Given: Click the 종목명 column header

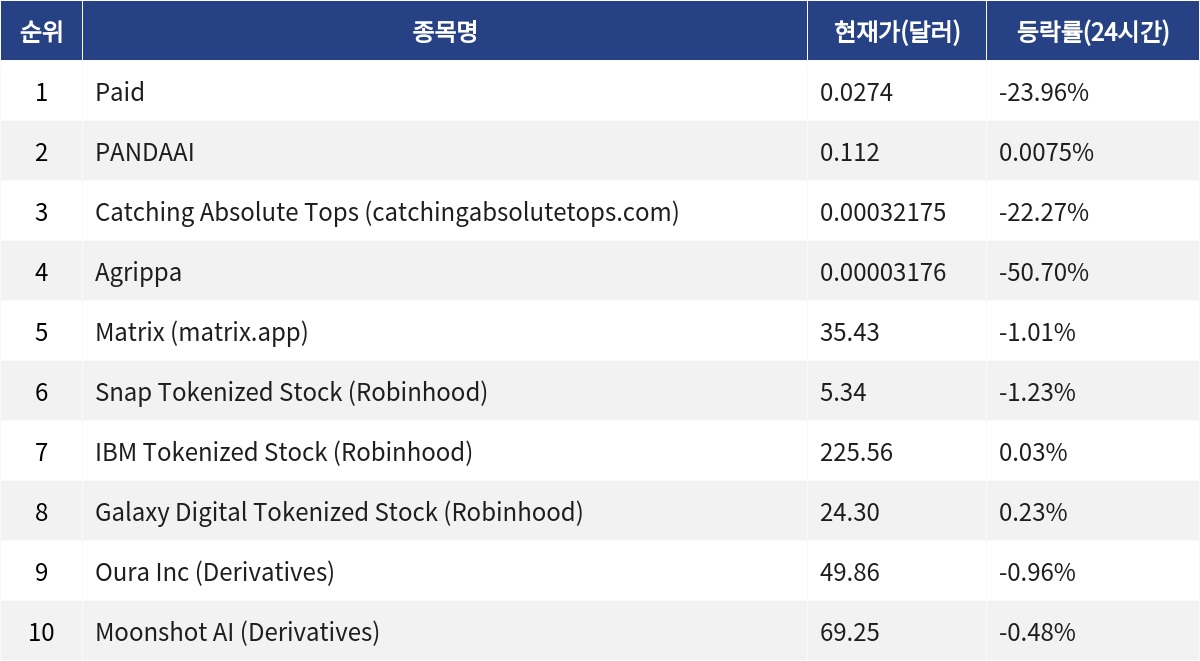Looking at the screenshot, I should pos(445,31).
